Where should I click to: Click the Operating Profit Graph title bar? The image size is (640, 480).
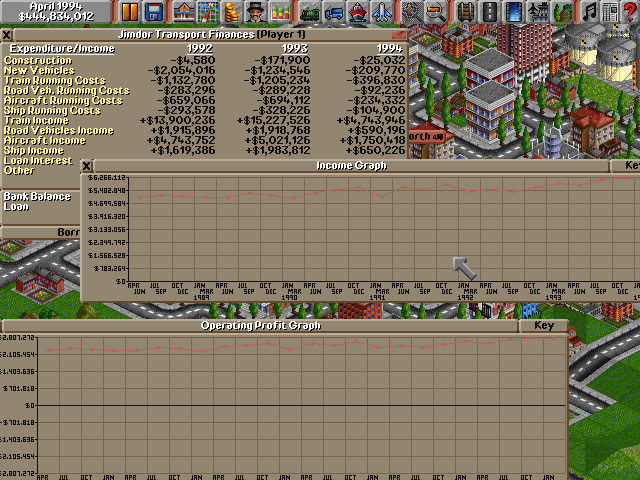pyautogui.click(x=260, y=326)
